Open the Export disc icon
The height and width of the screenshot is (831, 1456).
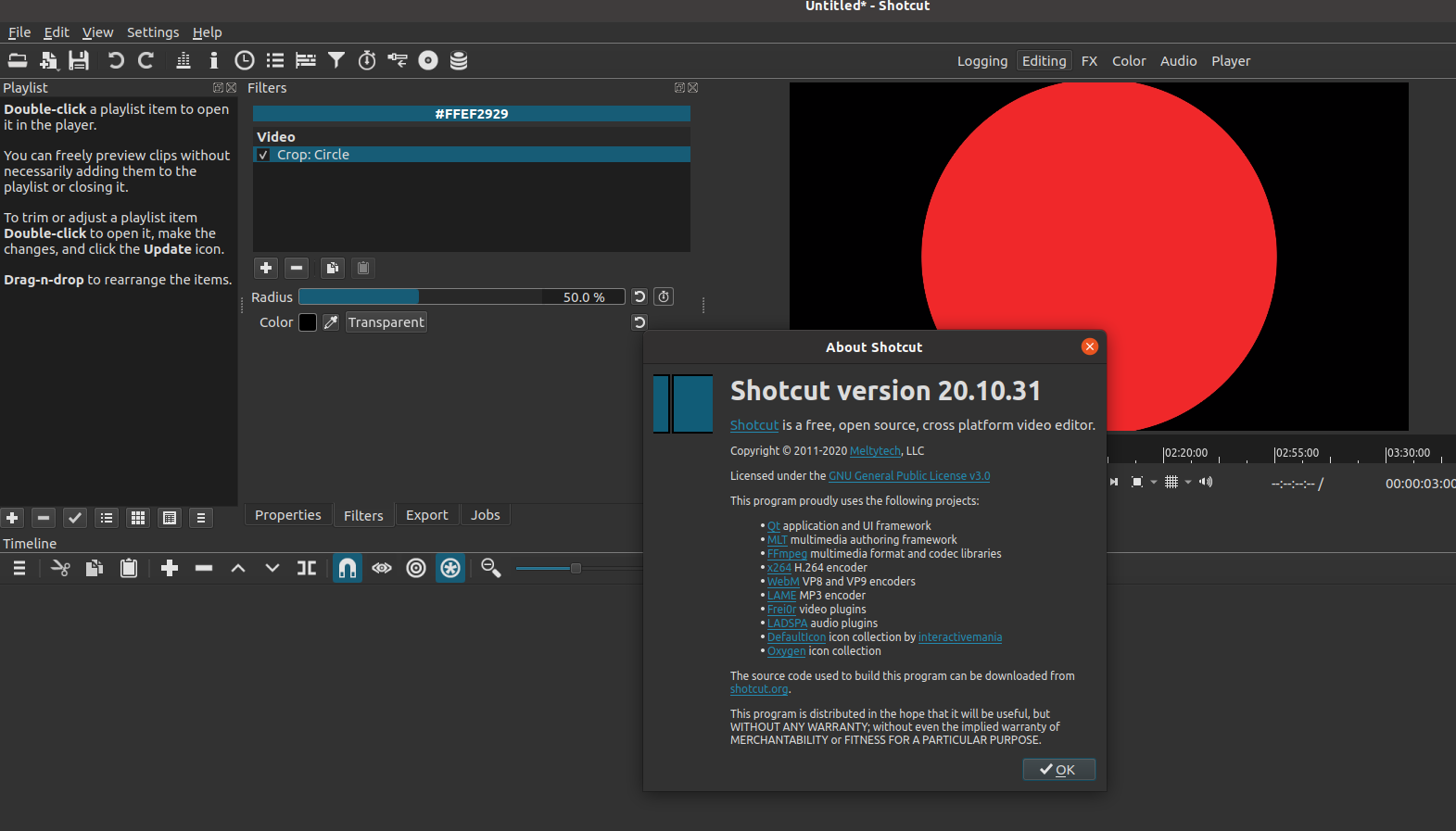coord(428,61)
